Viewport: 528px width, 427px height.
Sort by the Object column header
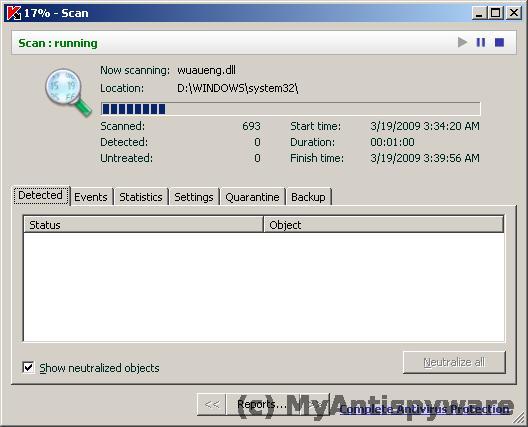click(x=384, y=225)
